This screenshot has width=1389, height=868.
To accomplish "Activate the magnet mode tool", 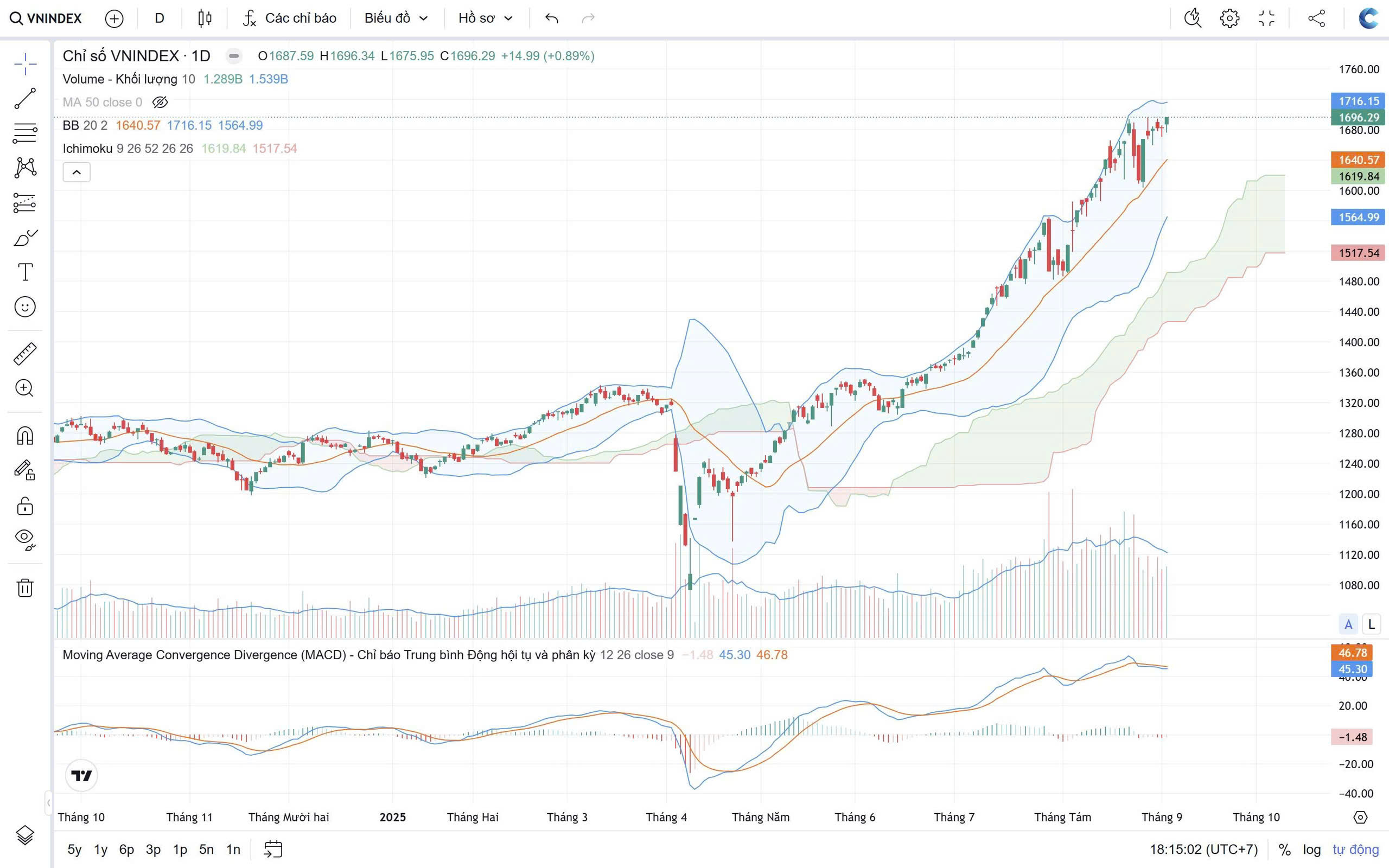I will [x=26, y=436].
